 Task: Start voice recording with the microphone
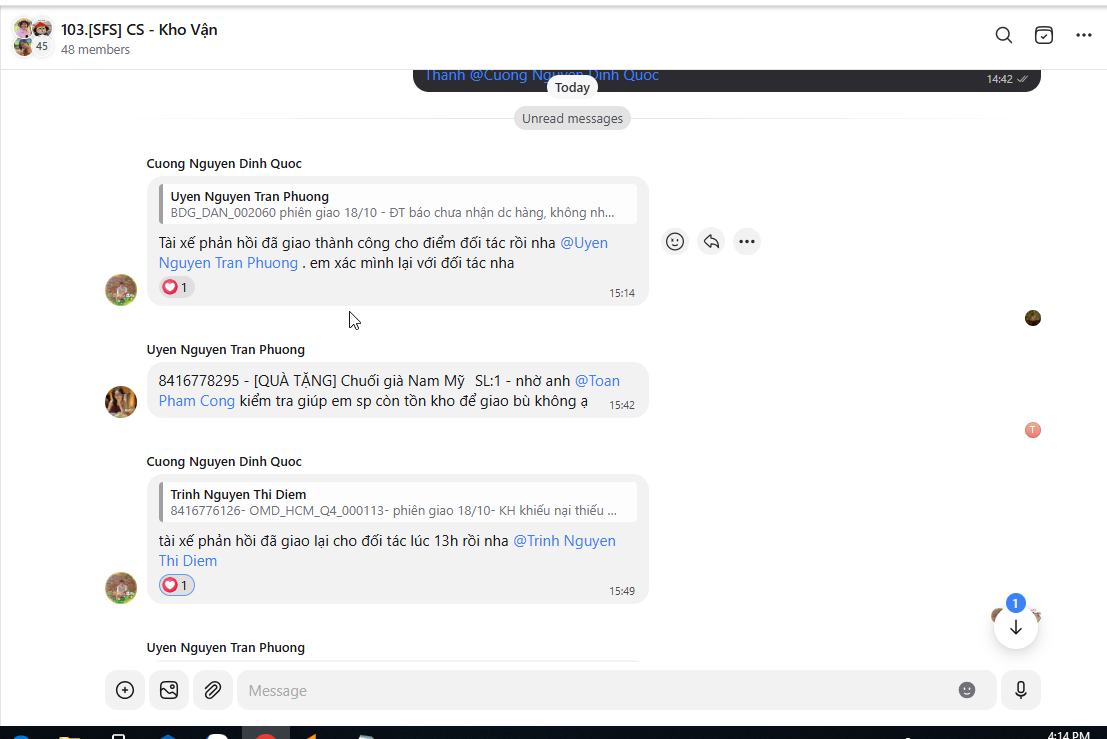coord(1021,690)
